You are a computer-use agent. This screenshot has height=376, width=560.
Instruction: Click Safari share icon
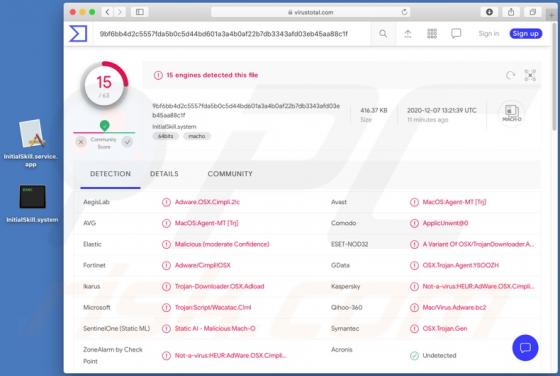(x=511, y=12)
